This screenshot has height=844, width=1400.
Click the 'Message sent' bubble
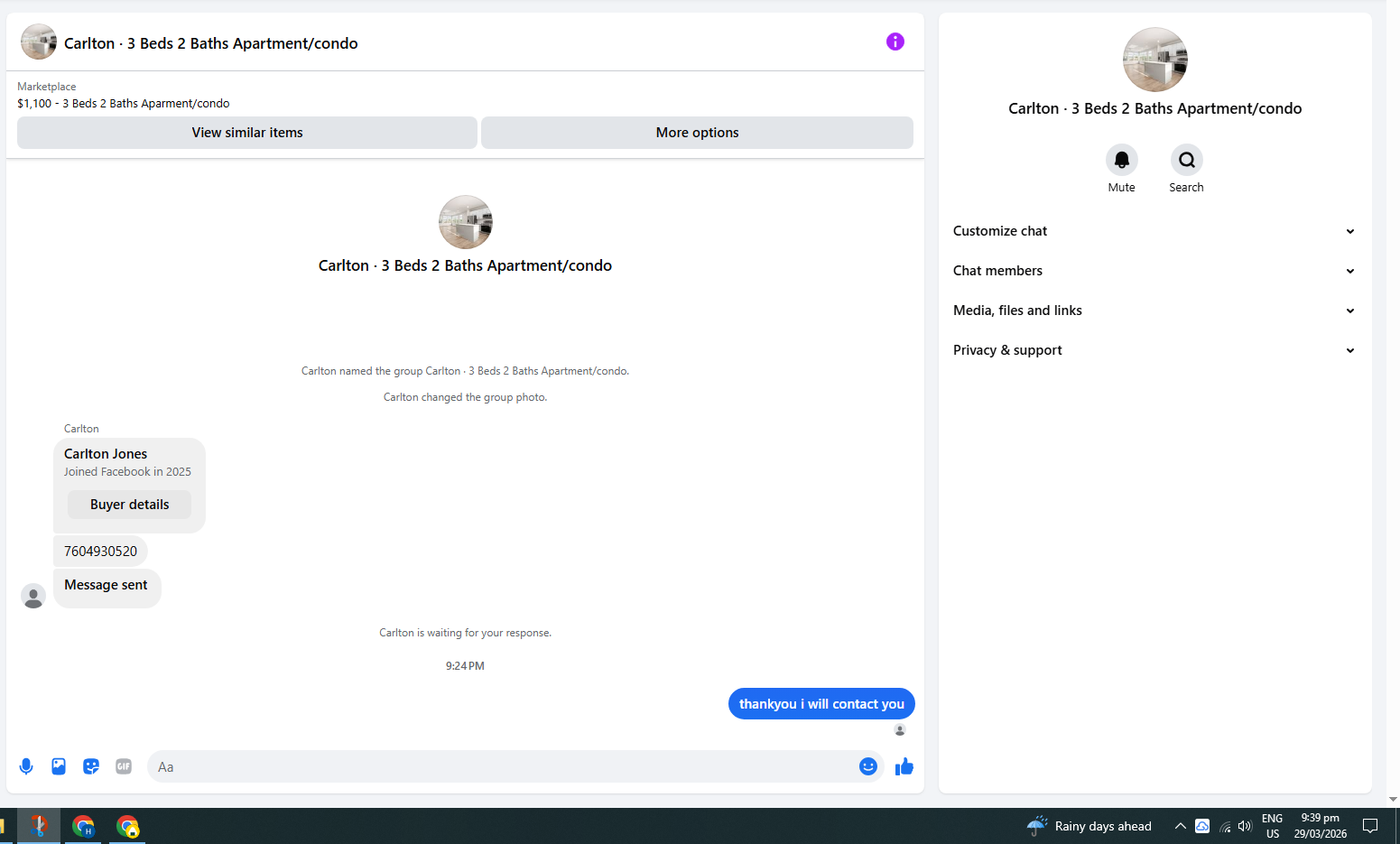[x=107, y=588]
